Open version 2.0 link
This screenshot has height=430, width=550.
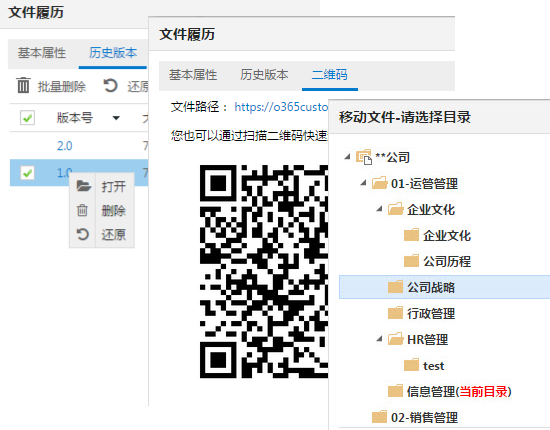coord(65,146)
